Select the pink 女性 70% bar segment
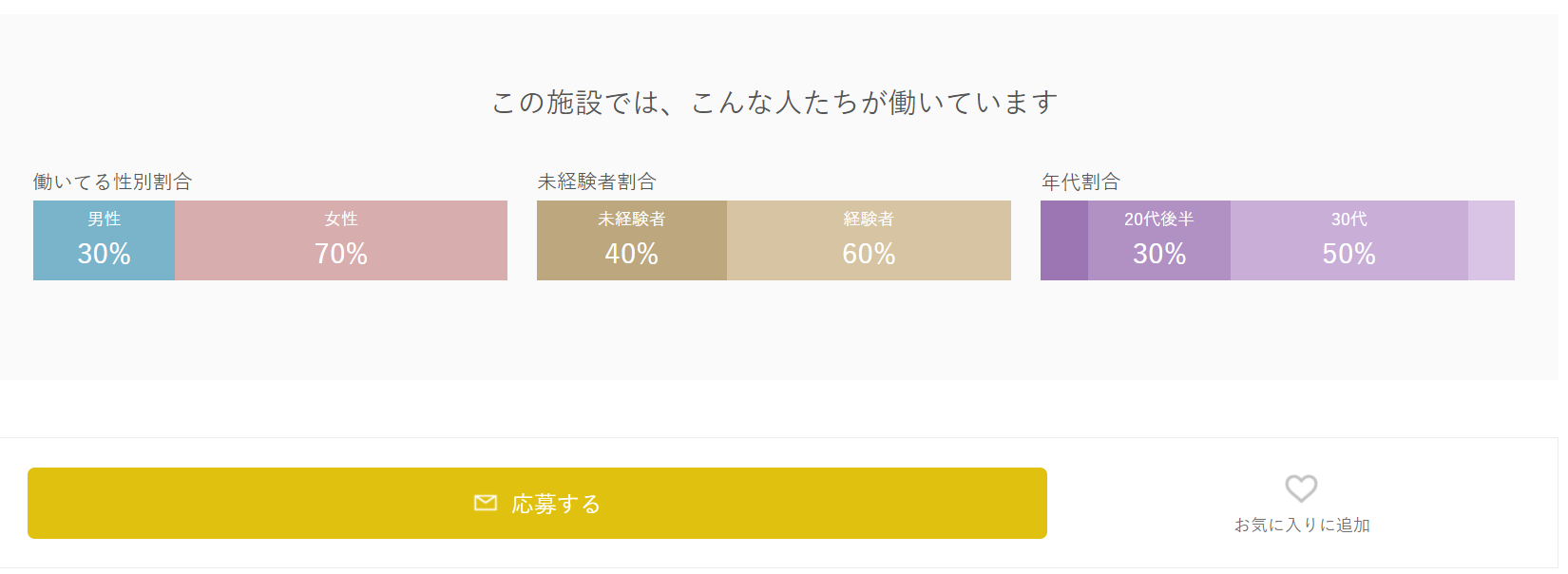 pos(341,240)
